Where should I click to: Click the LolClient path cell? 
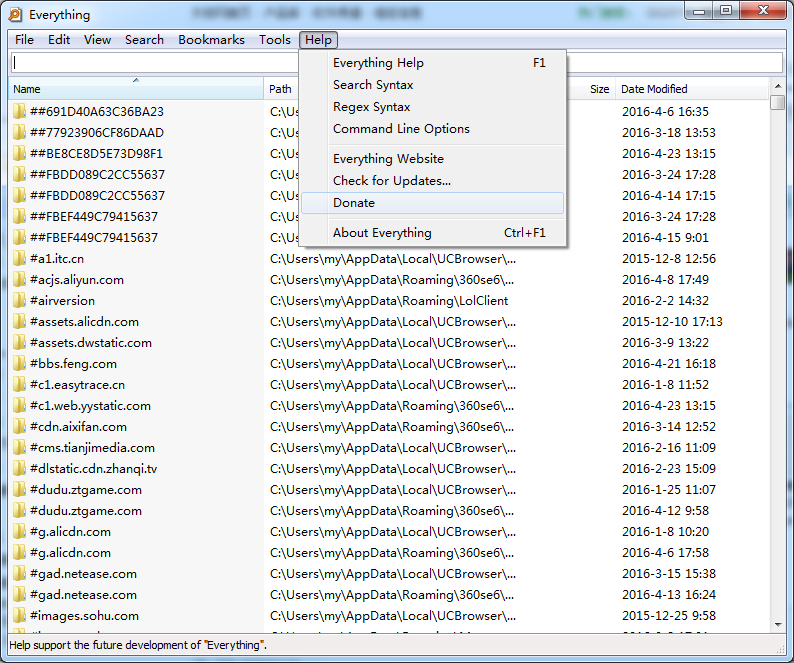click(x=389, y=301)
